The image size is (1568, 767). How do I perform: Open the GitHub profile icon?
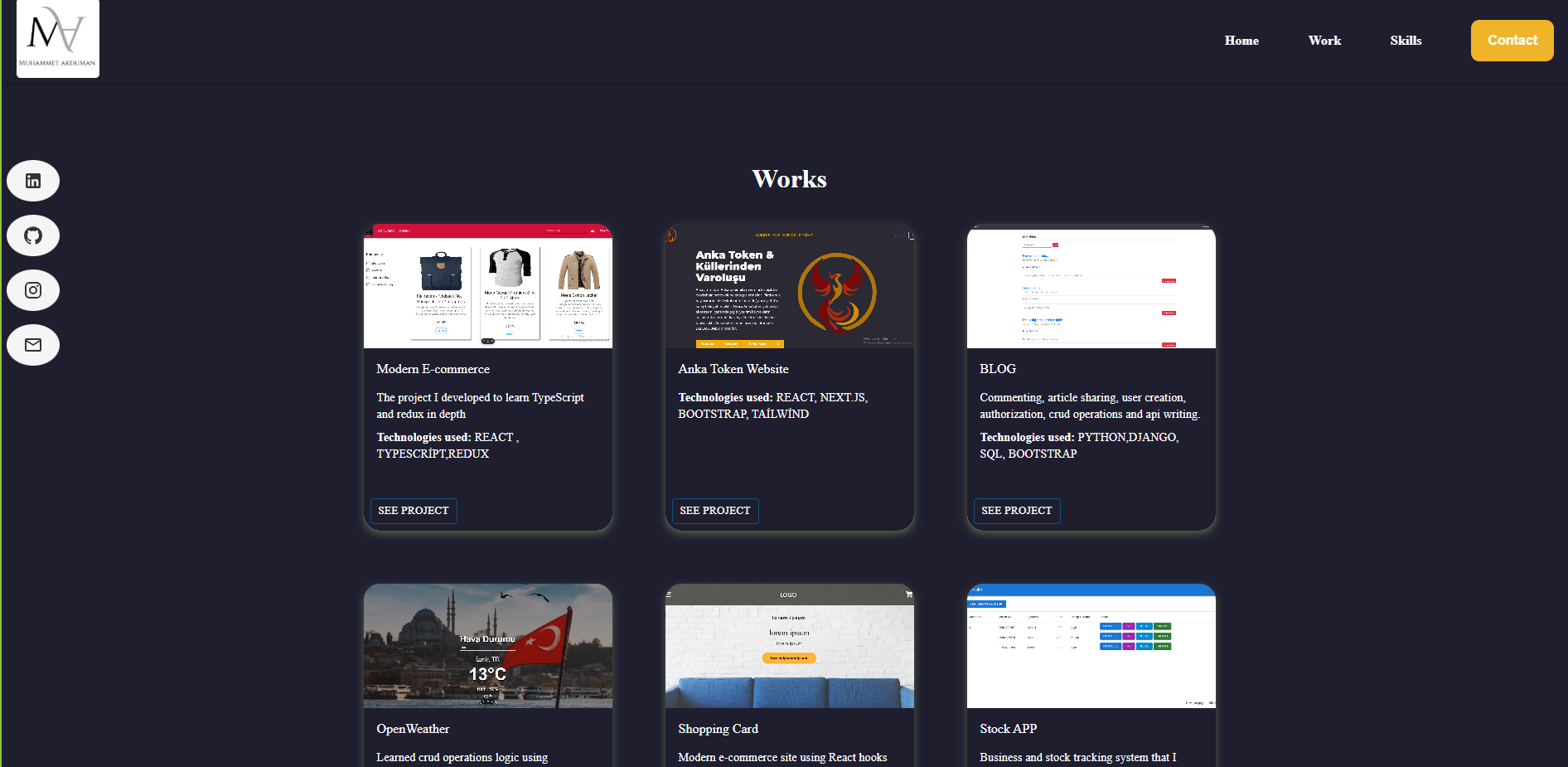point(33,235)
